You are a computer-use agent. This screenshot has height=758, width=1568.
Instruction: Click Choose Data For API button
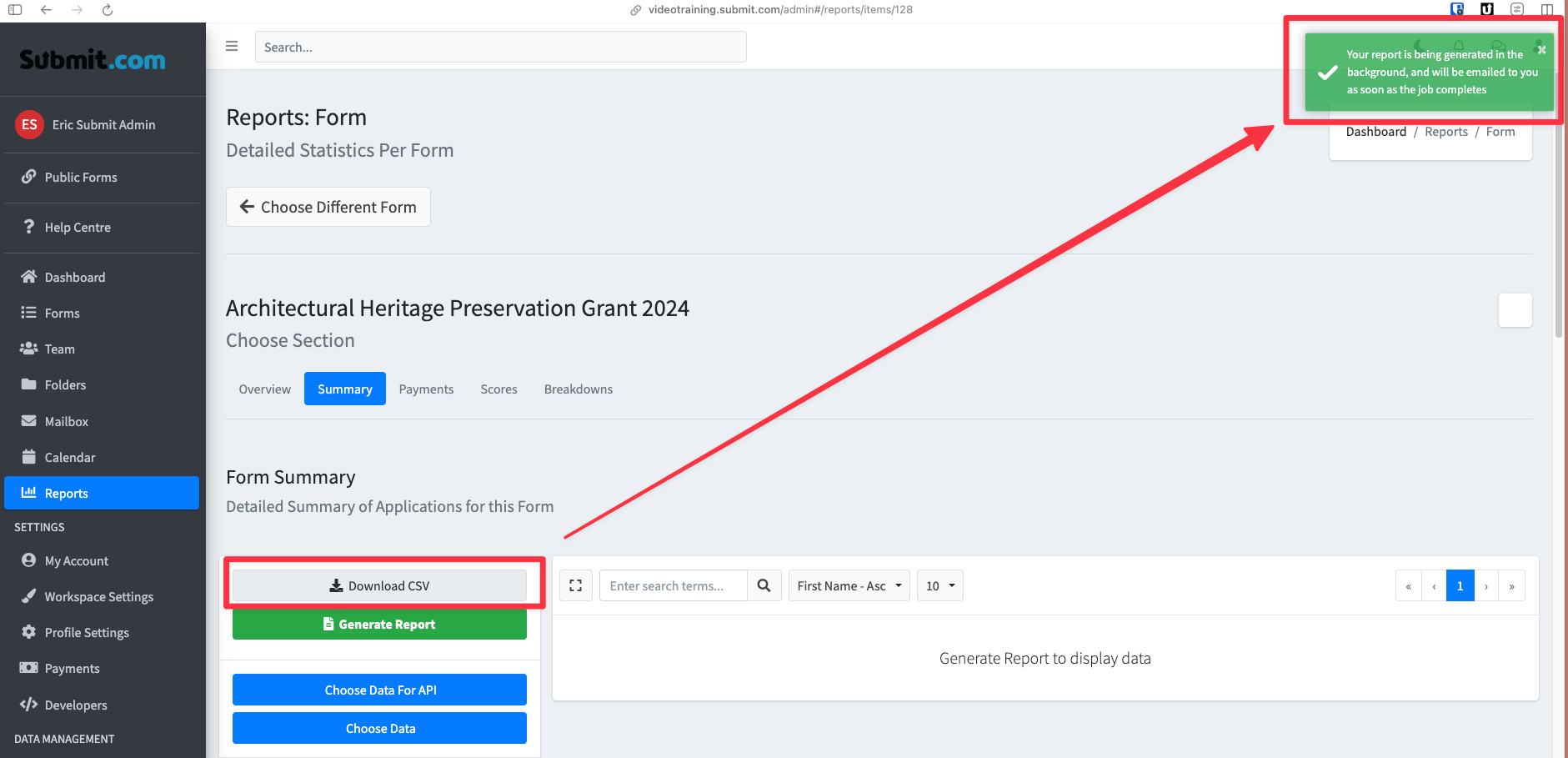point(379,690)
